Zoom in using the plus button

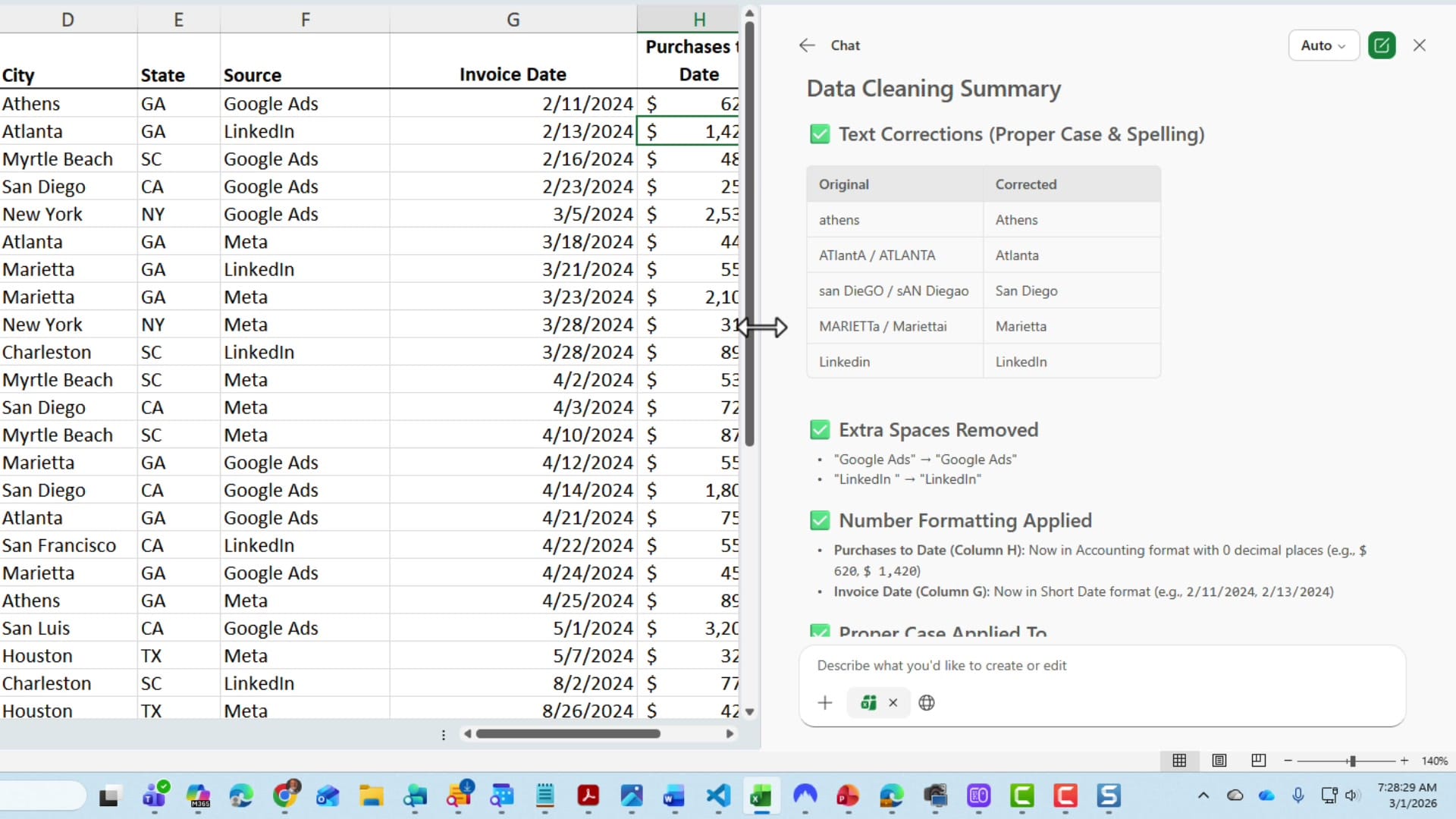[1404, 761]
